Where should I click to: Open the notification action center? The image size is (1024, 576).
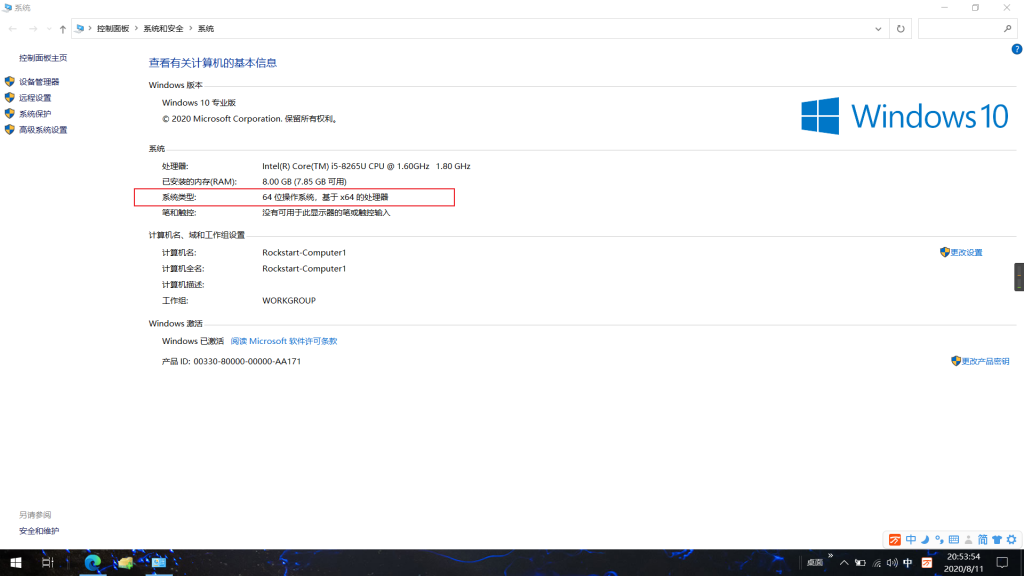tap(1002, 563)
